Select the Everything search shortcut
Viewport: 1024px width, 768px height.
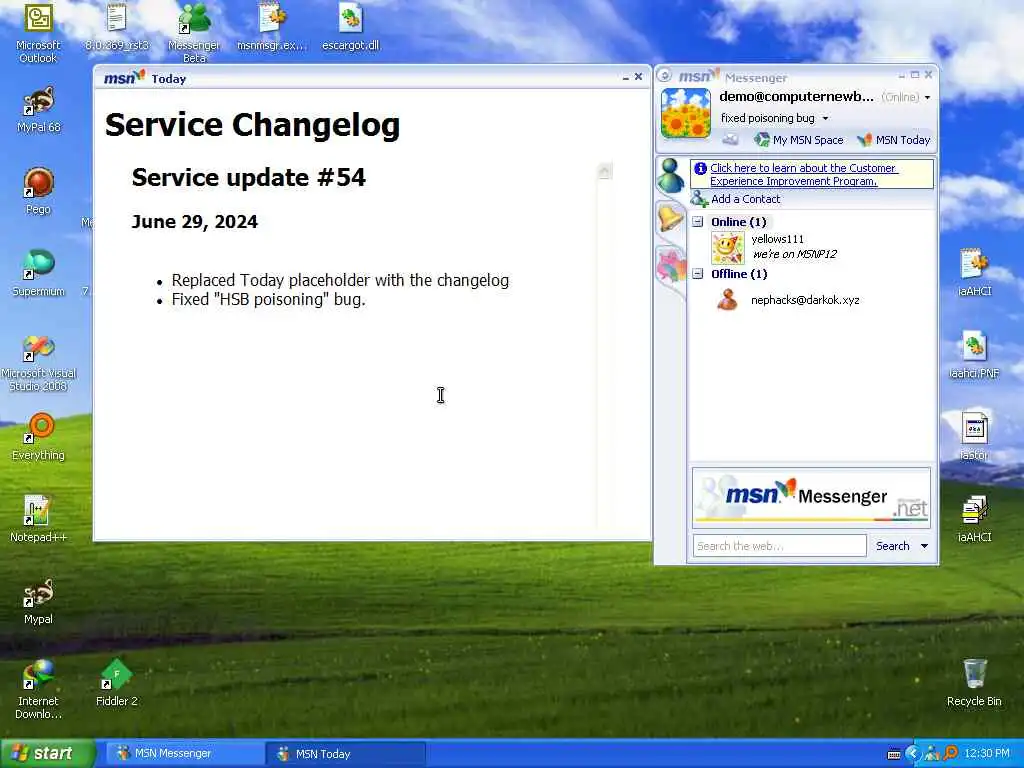click(39, 437)
